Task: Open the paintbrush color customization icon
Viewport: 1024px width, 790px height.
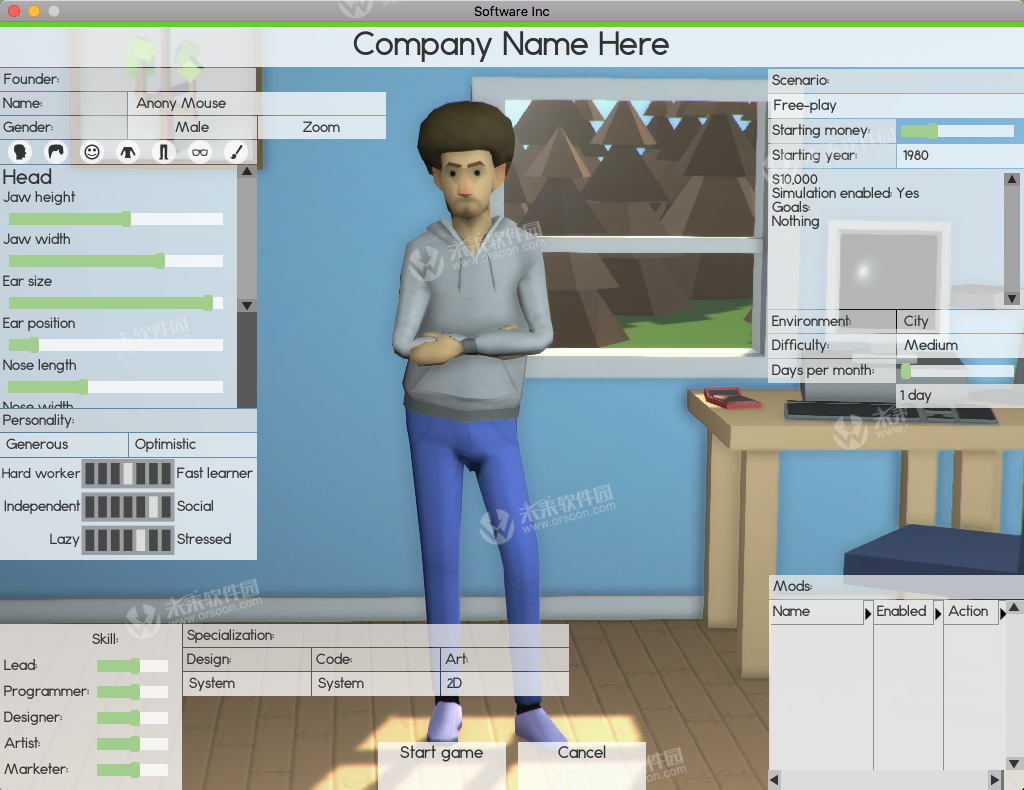Action: click(x=235, y=152)
